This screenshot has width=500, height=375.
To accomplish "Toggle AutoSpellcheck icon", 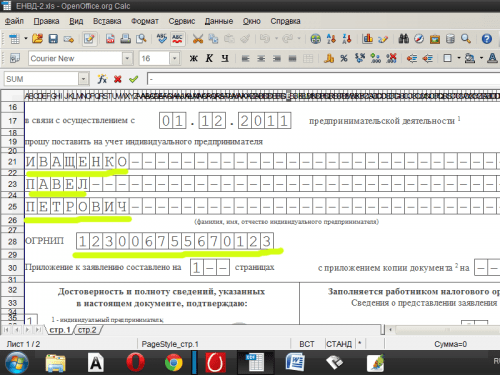I will pyautogui.click(x=177, y=39).
